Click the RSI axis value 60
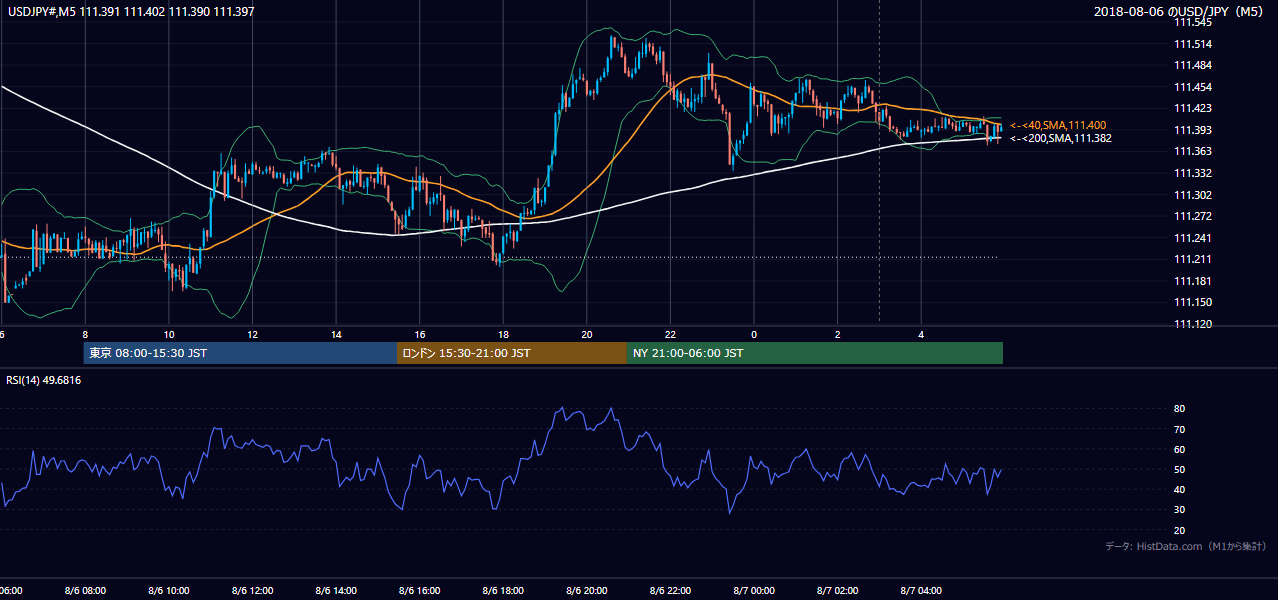The height and width of the screenshot is (600, 1278). [x=1180, y=449]
